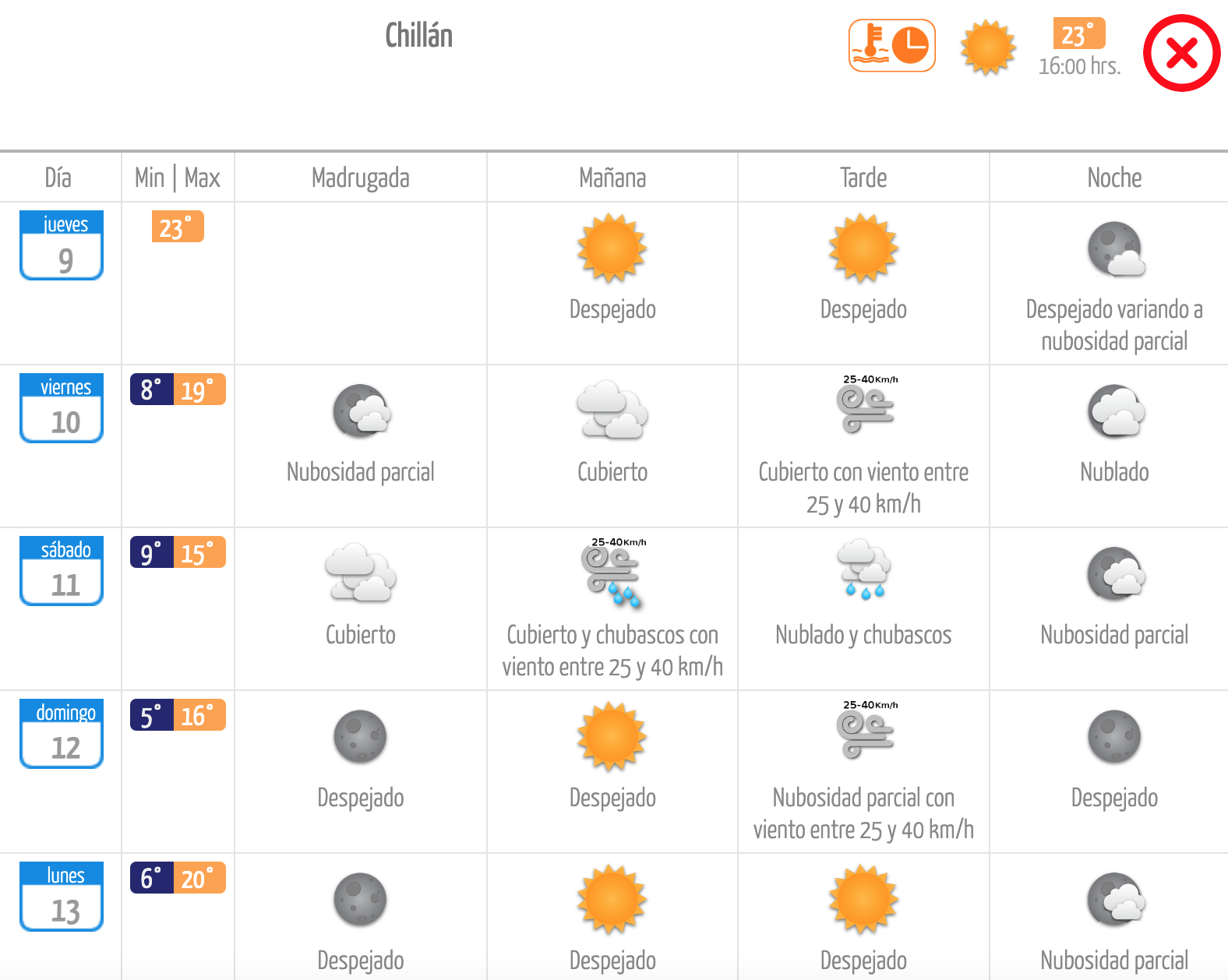Select sábado 15° maximum temperature badge
The image size is (1228, 980).
pos(199,552)
